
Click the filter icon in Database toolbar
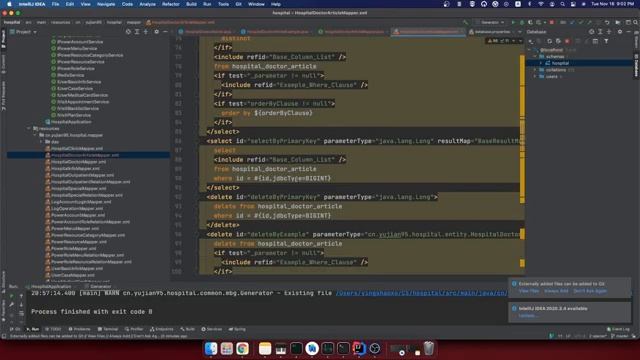(606, 41)
